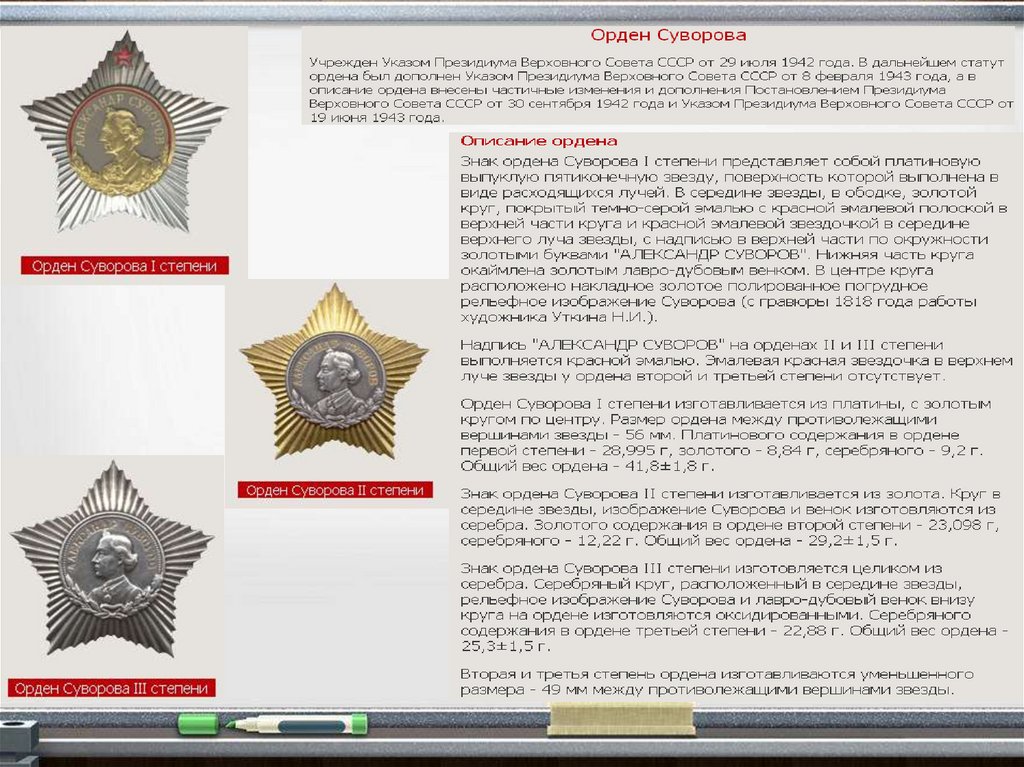Viewport: 1024px width, 767px height.
Task: Click the paragraph starting 'Вторая и третья степень'
Action: [x=717, y=681]
